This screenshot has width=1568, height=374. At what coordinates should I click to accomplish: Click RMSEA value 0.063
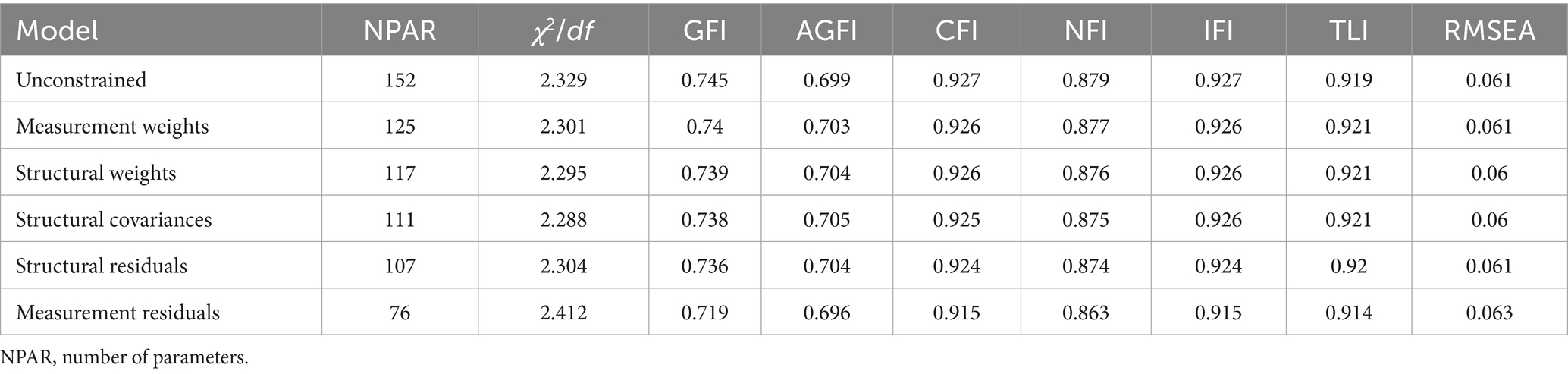1489,313
